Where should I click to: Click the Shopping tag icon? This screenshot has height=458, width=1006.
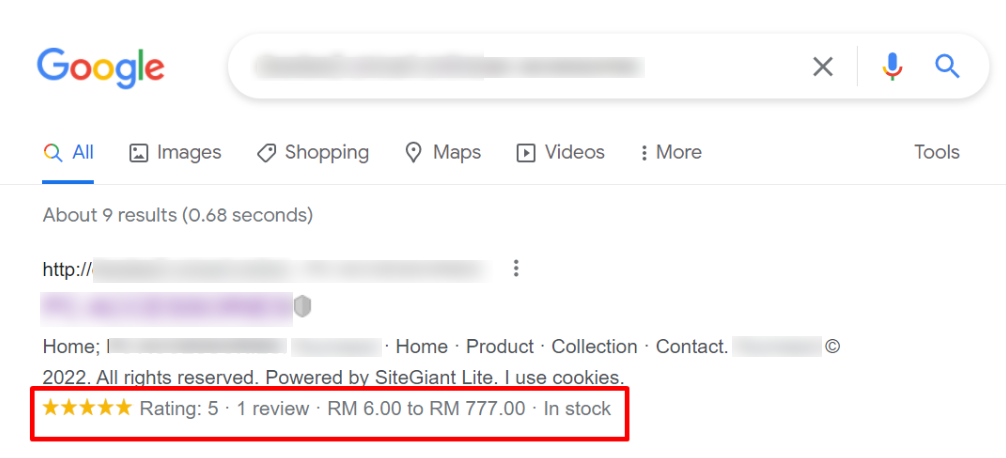click(x=266, y=153)
